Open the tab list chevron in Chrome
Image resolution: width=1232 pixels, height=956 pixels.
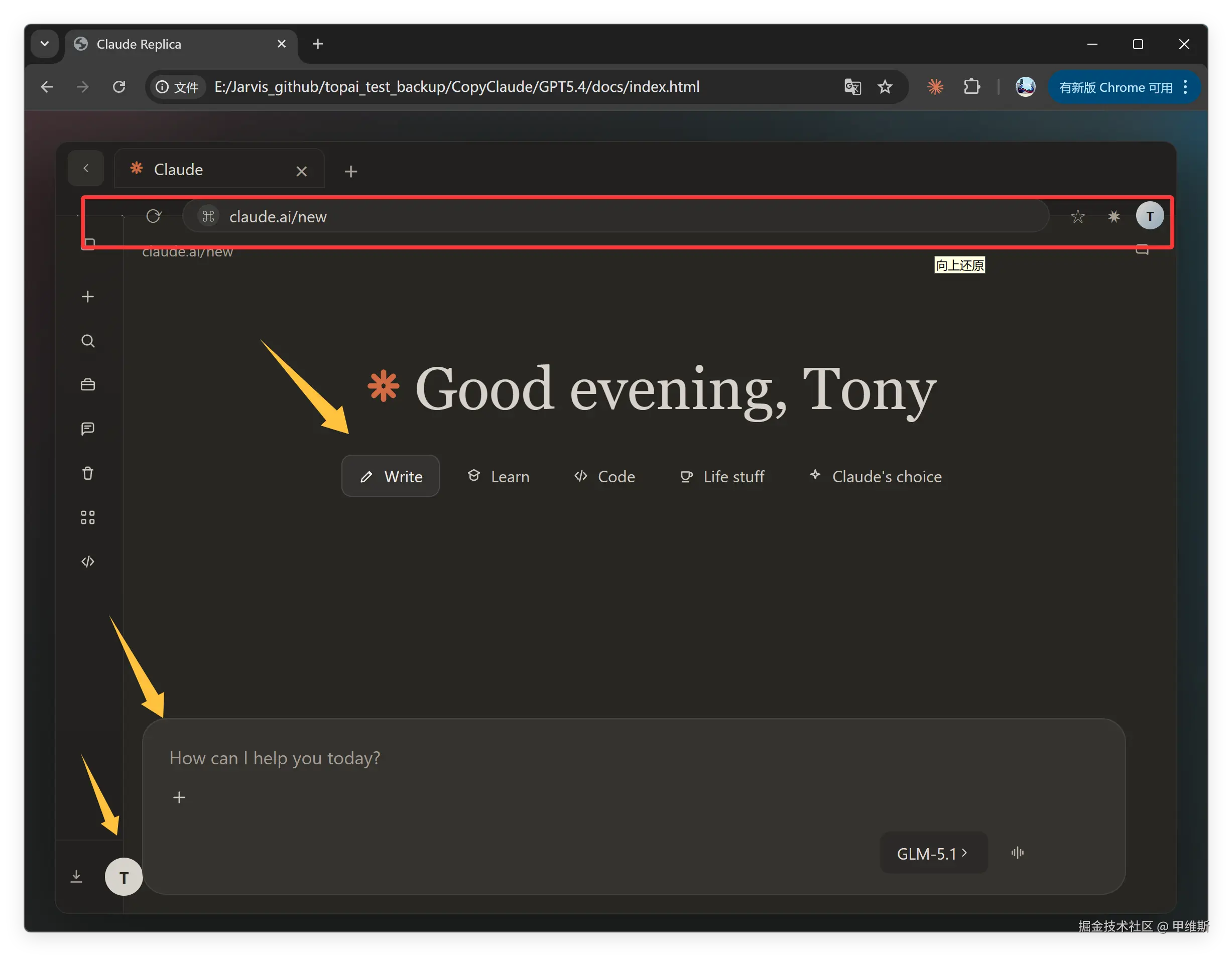pyautogui.click(x=45, y=44)
